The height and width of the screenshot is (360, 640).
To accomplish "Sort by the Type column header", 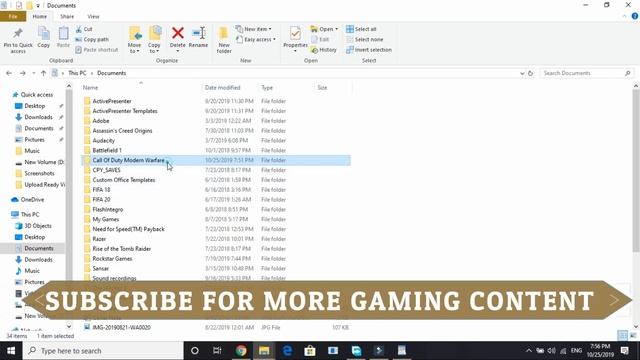I will (267, 87).
